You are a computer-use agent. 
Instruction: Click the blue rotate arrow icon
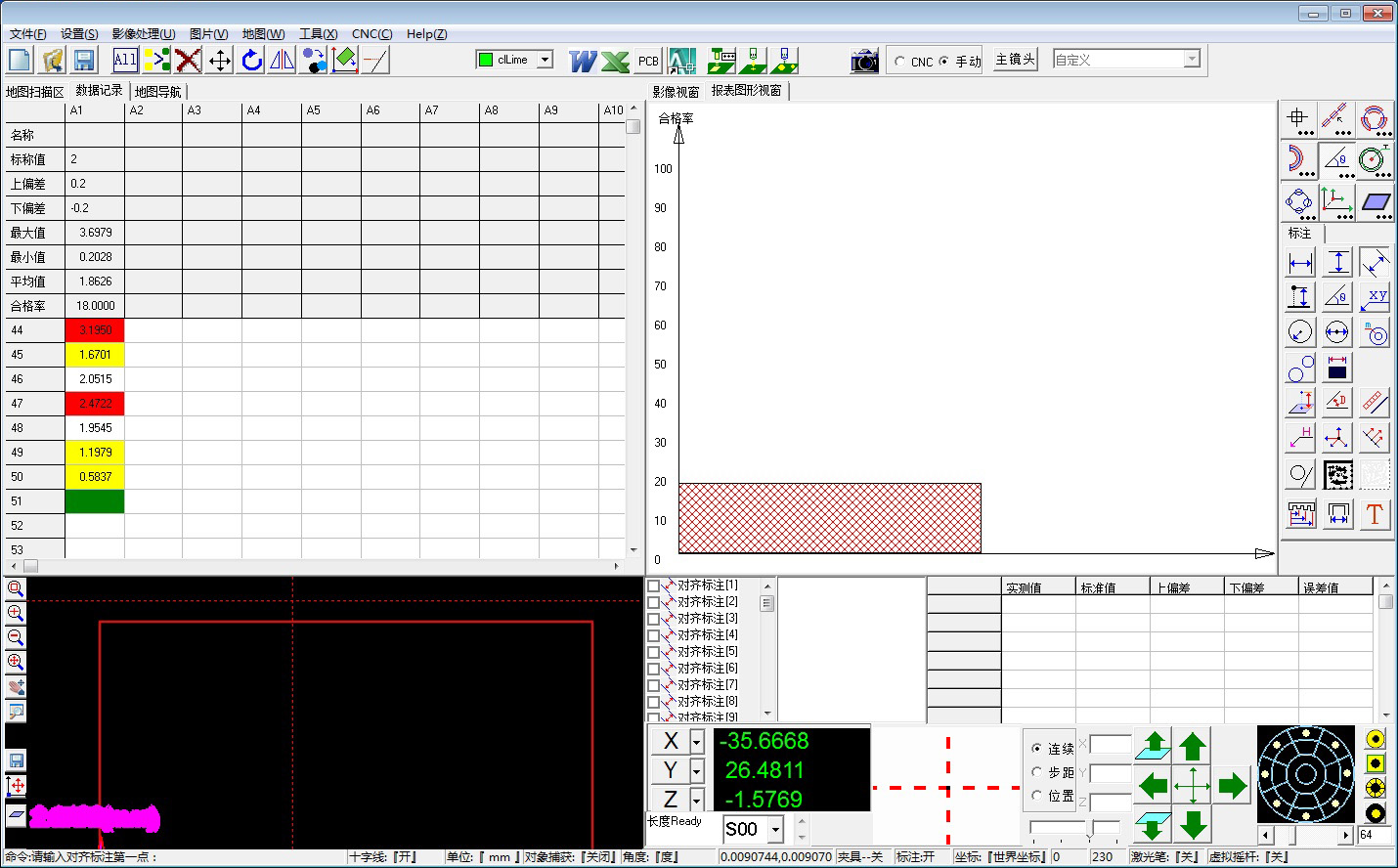(x=251, y=61)
